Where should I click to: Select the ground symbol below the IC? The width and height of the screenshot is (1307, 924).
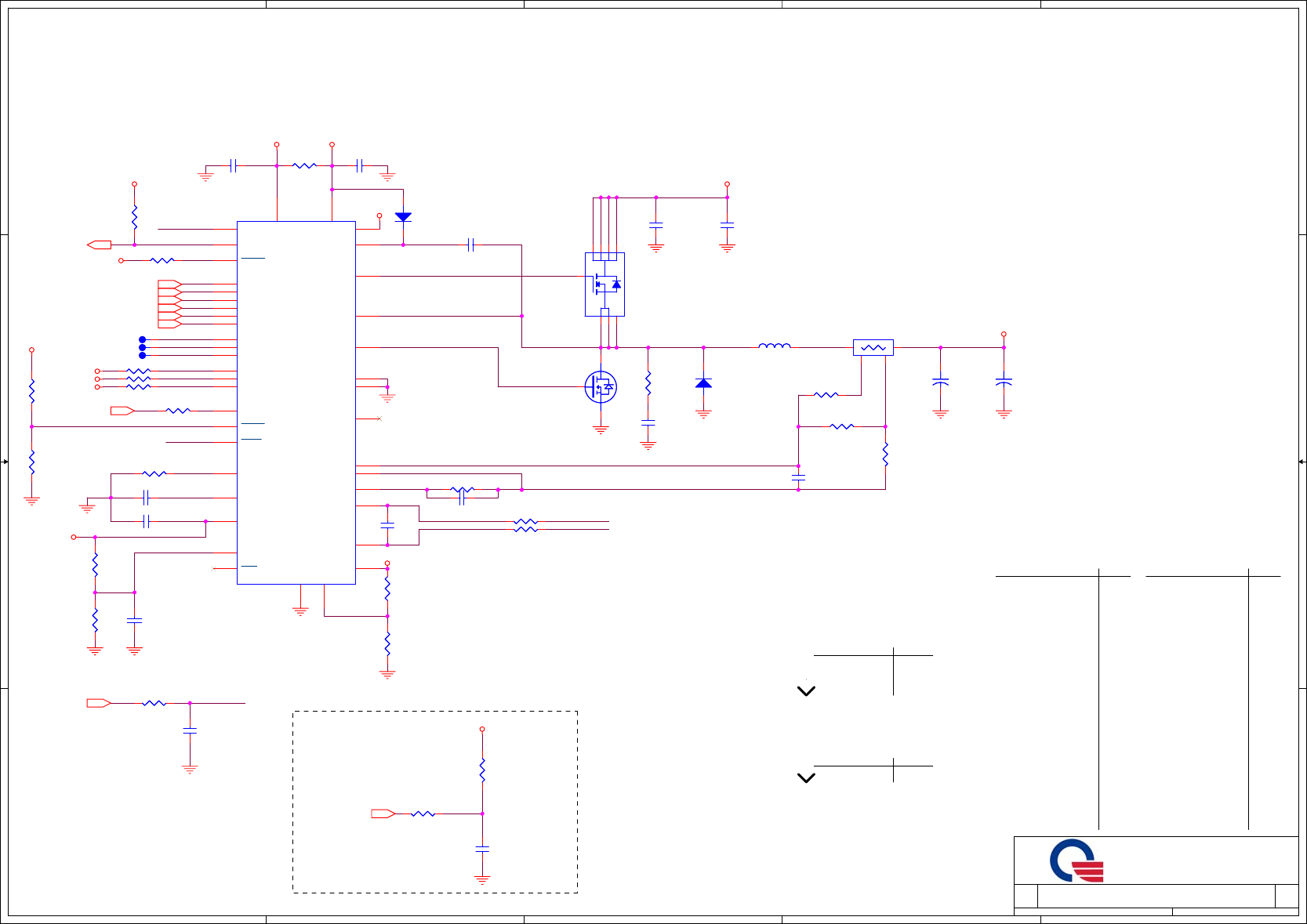point(300,611)
